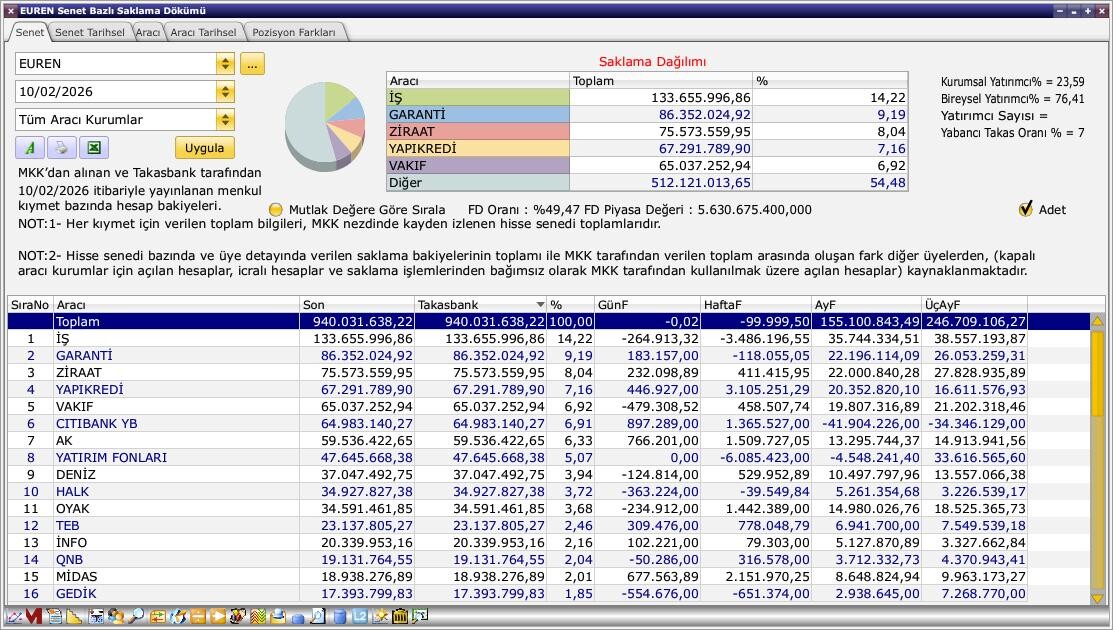Sort by the Takasbank column header
The height and width of the screenshot is (630, 1113).
pyautogui.click(x=480, y=304)
